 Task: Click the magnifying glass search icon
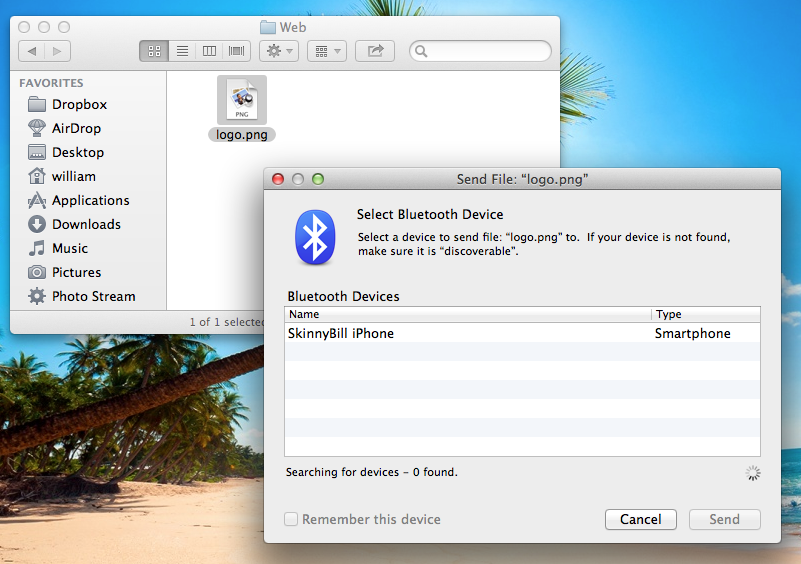point(421,51)
